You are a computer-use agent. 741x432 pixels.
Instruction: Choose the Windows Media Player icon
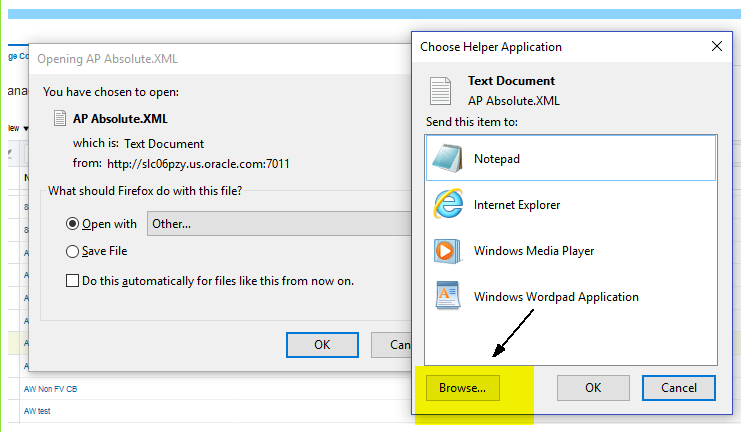click(x=447, y=251)
